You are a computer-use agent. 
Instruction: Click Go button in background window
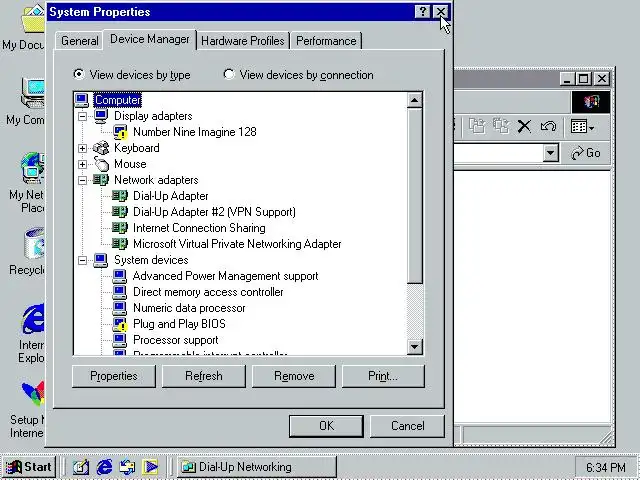586,153
